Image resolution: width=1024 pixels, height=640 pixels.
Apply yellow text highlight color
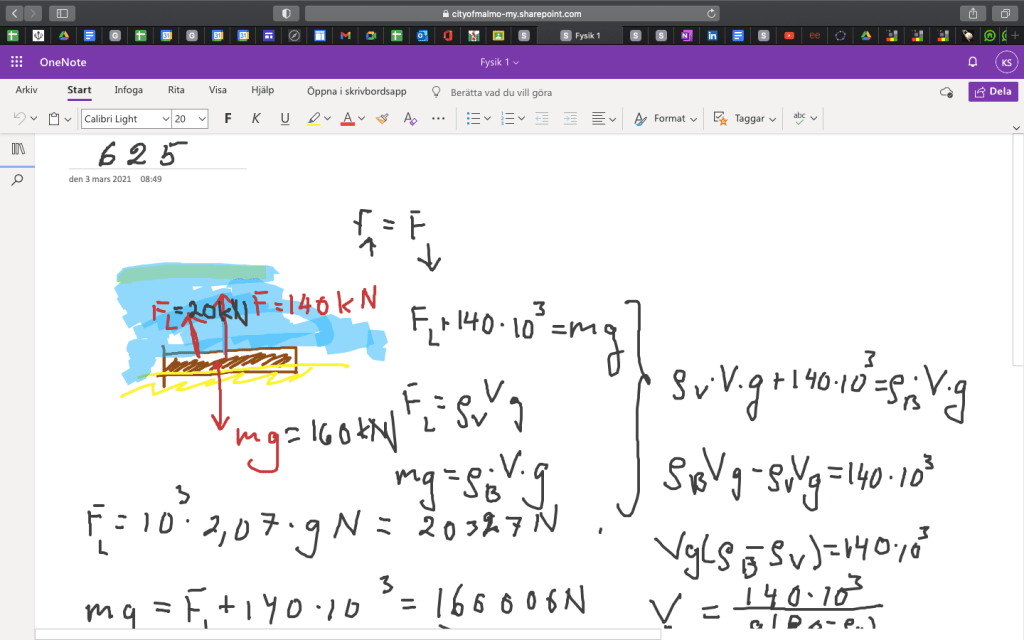click(x=313, y=118)
